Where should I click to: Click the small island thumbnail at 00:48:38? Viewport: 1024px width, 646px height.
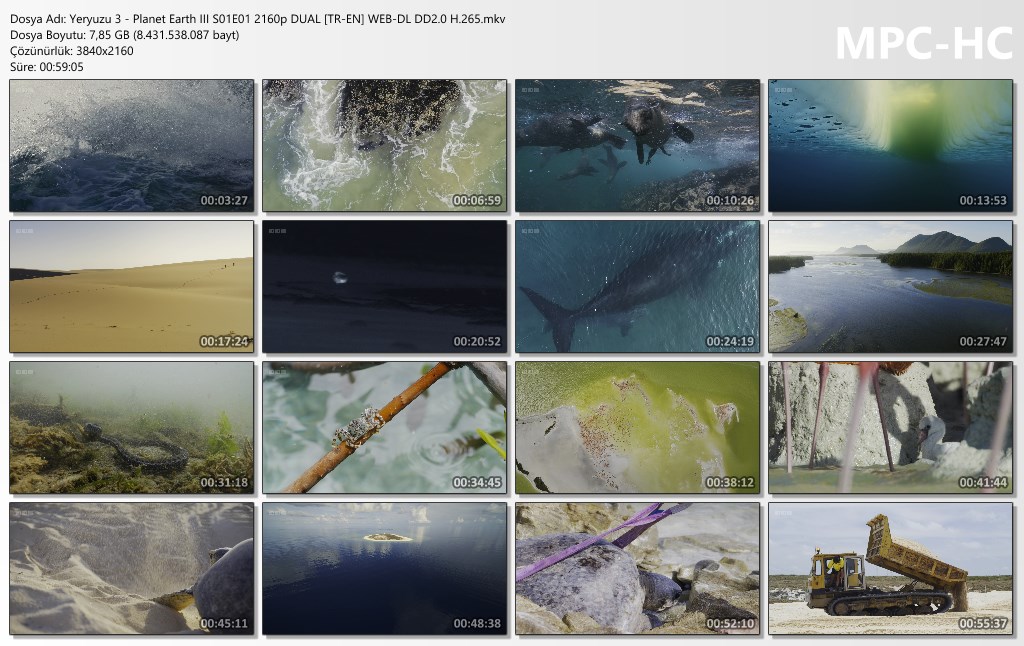pos(385,569)
